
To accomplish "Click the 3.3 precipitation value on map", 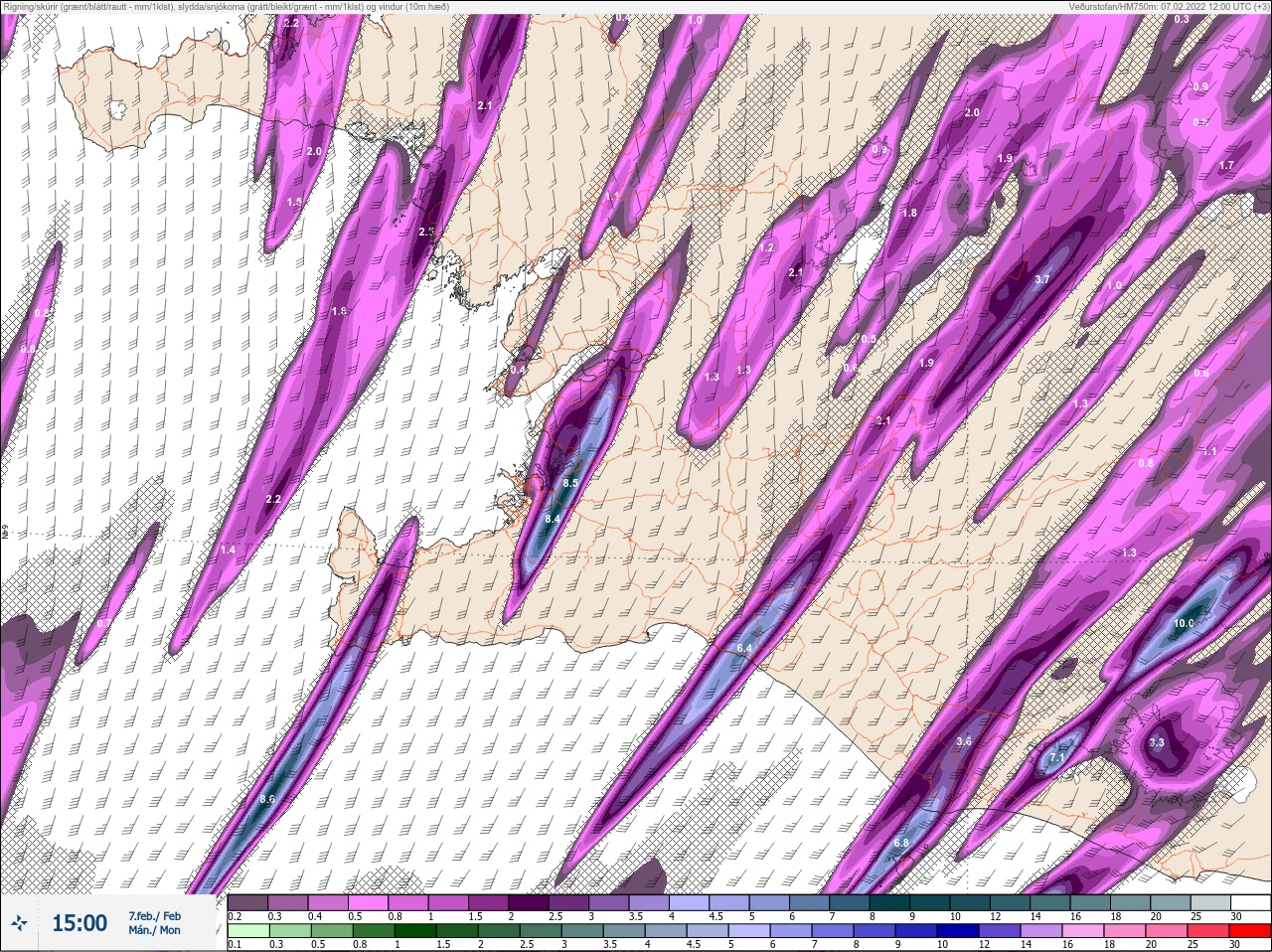I will (x=1156, y=742).
